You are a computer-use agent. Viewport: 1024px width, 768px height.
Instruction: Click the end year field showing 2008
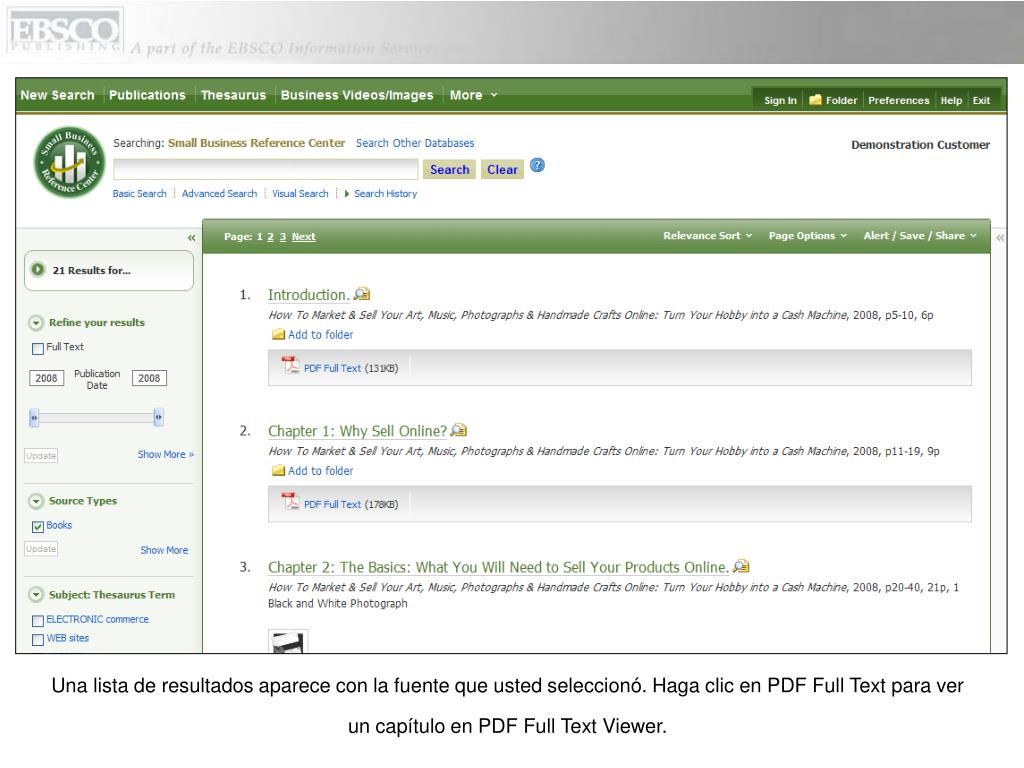coord(149,378)
